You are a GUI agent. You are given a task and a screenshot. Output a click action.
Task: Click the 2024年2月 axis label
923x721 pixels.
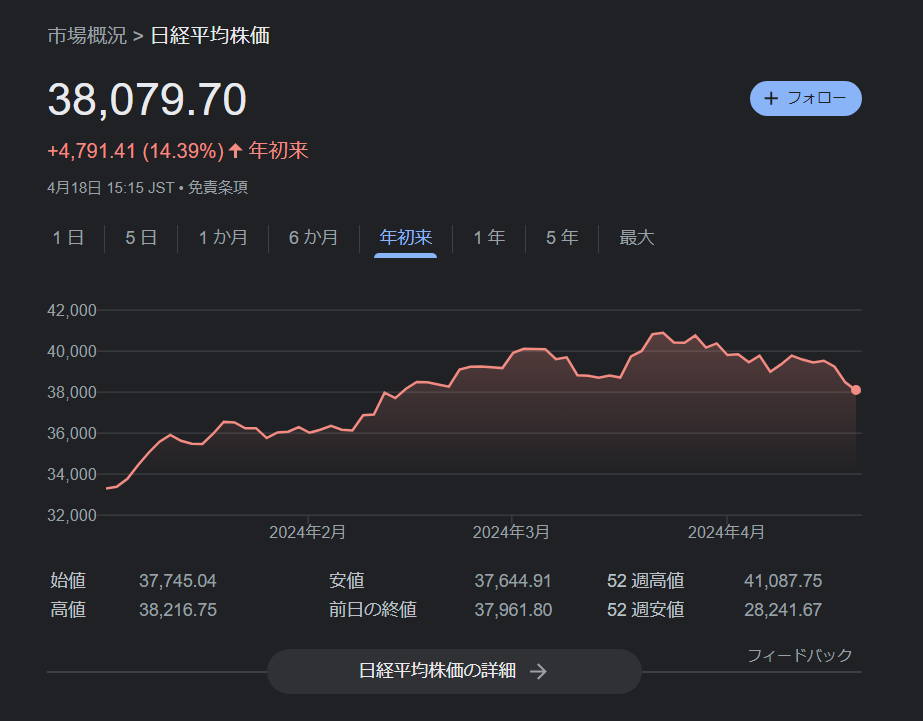point(307,532)
